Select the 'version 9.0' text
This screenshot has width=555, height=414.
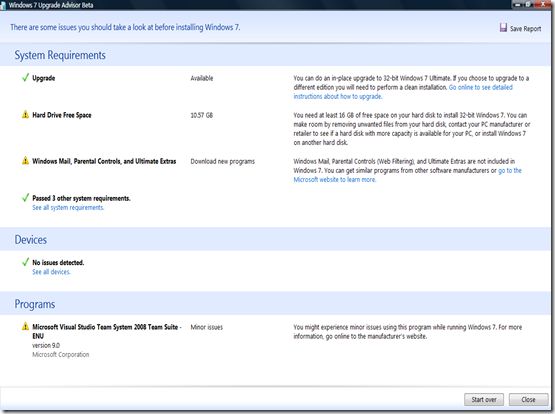tap(46, 345)
